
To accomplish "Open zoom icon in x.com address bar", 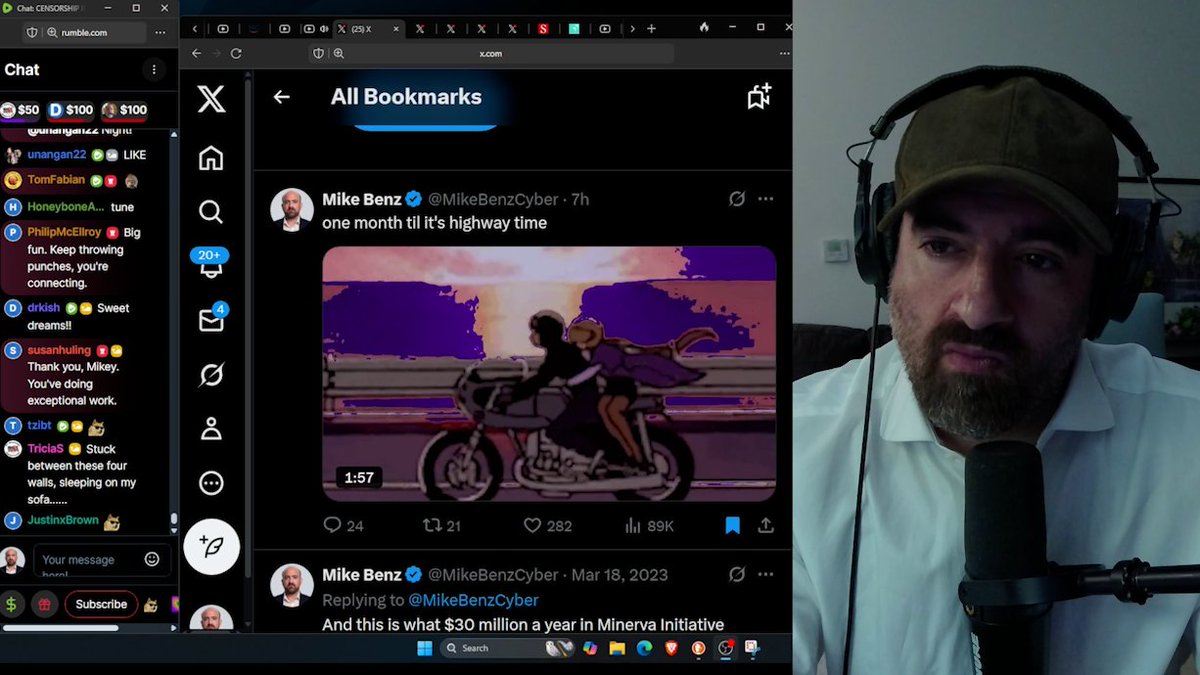I will pos(339,53).
